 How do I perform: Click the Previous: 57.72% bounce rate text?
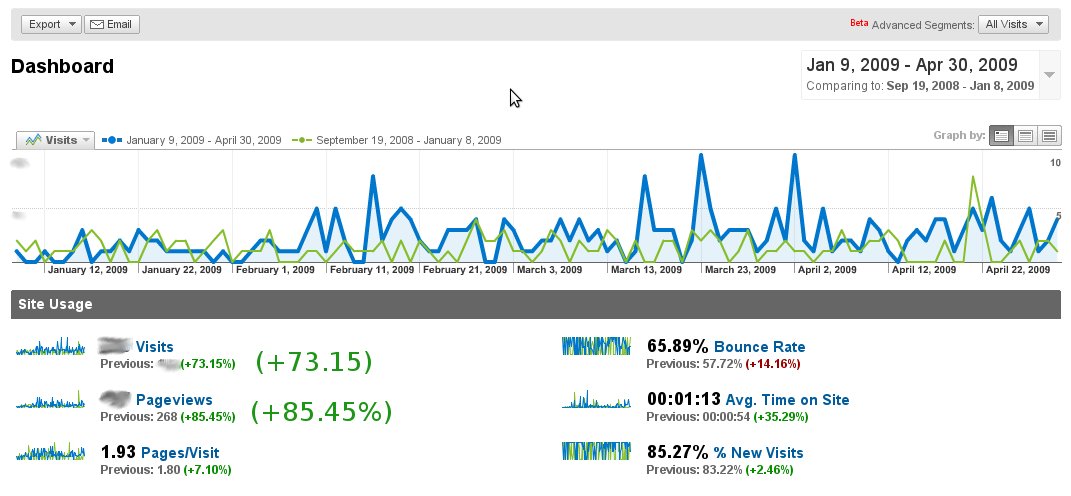tap(694, 364)
